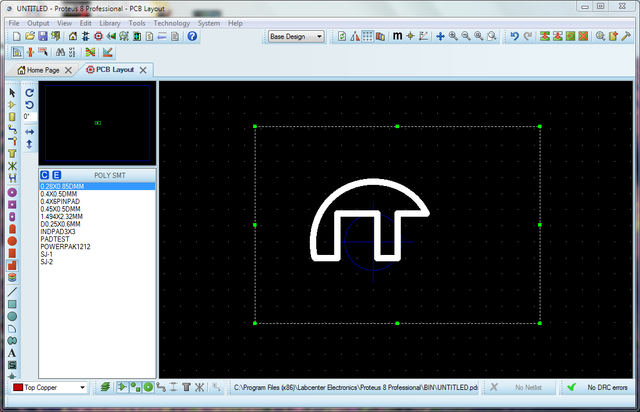Select the Square Through-hole Pad tool
This screenshot has width=640, height=412.
[12, 205]
